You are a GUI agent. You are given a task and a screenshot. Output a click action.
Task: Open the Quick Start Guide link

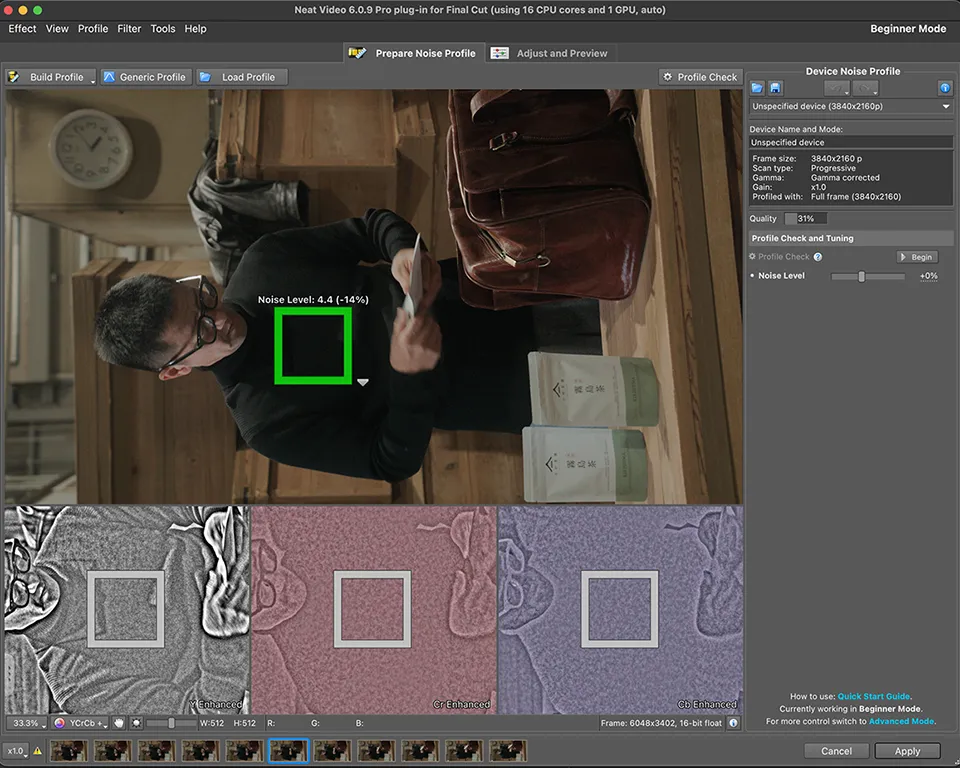874,696
